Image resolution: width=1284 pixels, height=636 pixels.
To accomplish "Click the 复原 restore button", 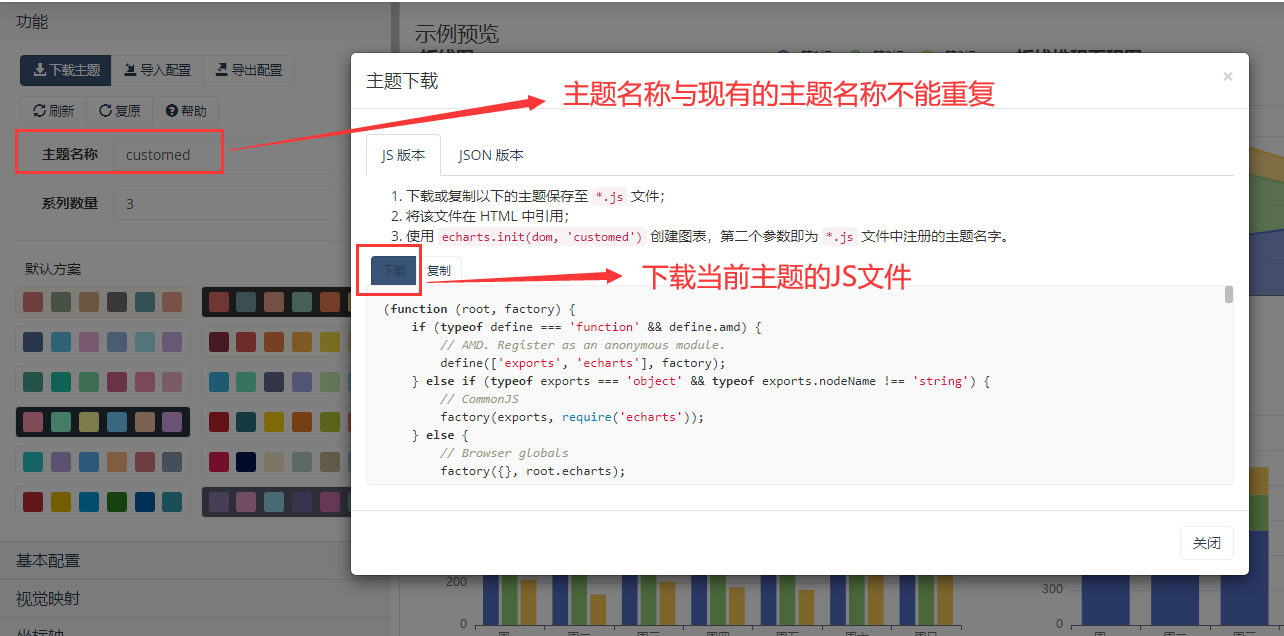I will point(120,111).
